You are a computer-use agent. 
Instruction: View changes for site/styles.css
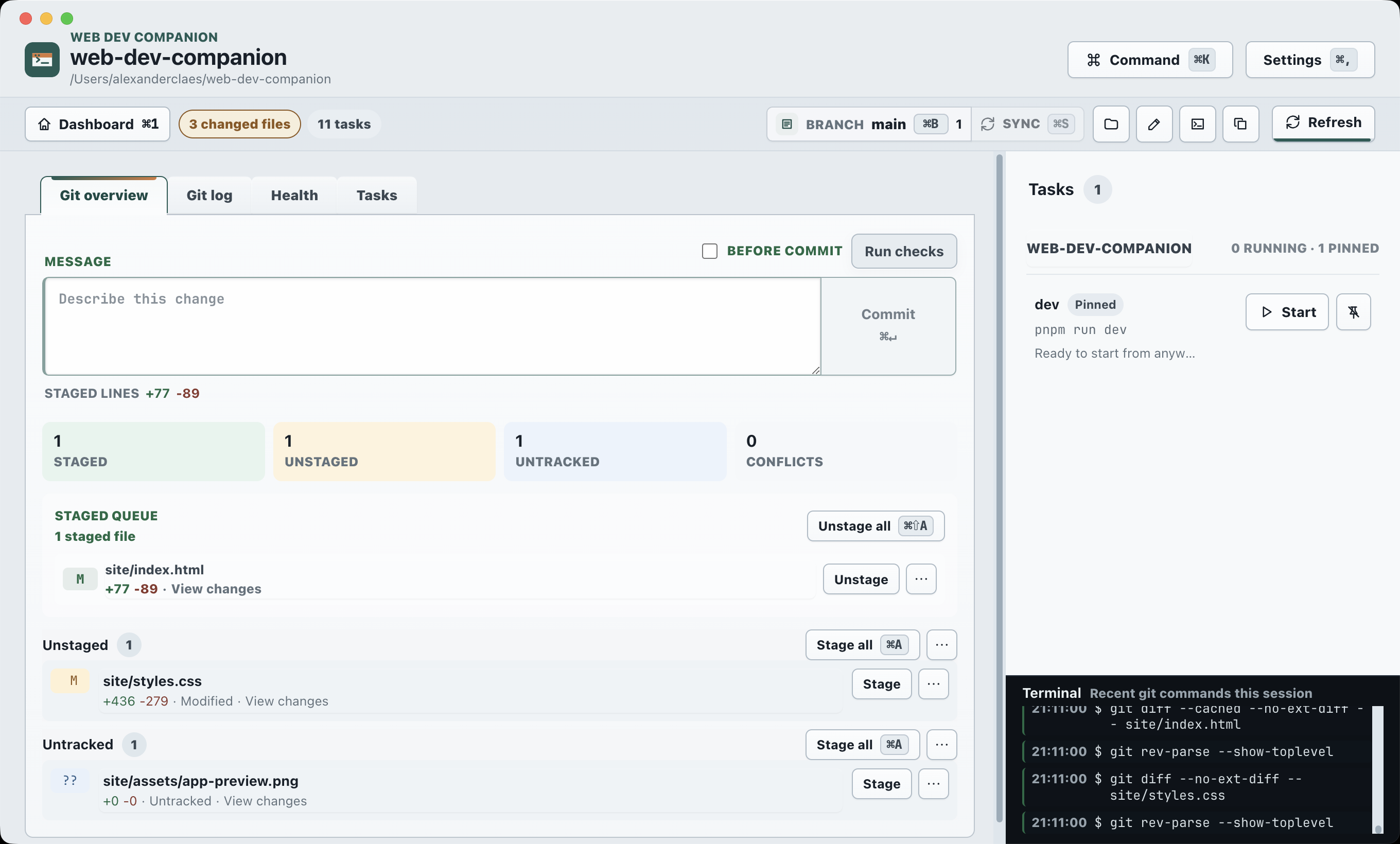pos(287,701)
